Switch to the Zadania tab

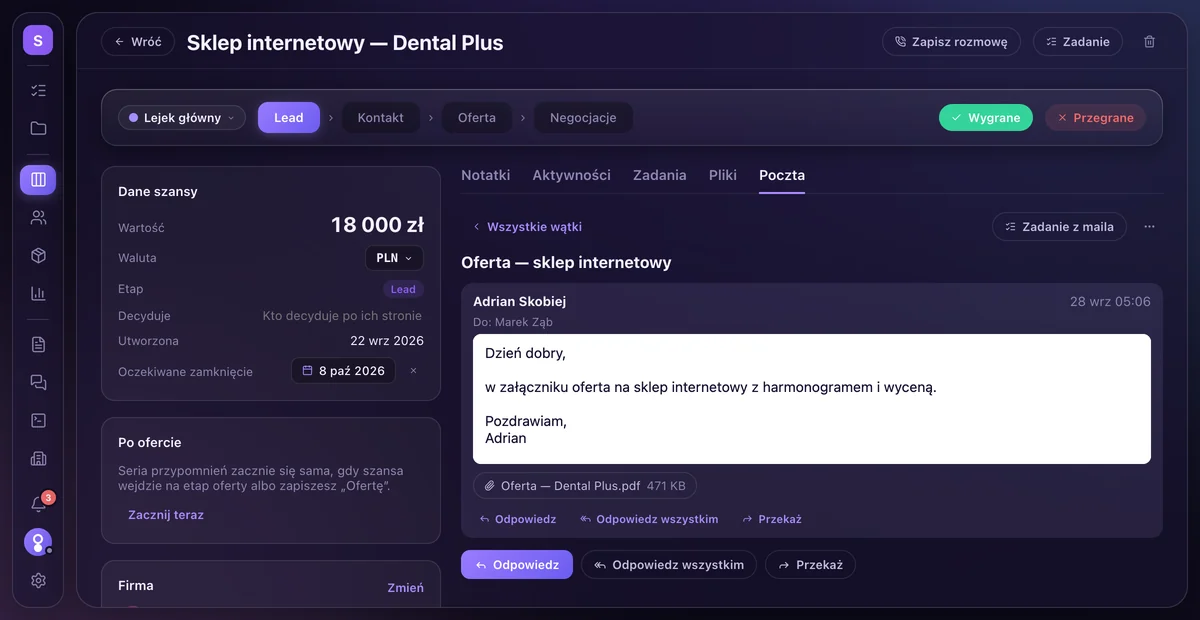(659, 175)
